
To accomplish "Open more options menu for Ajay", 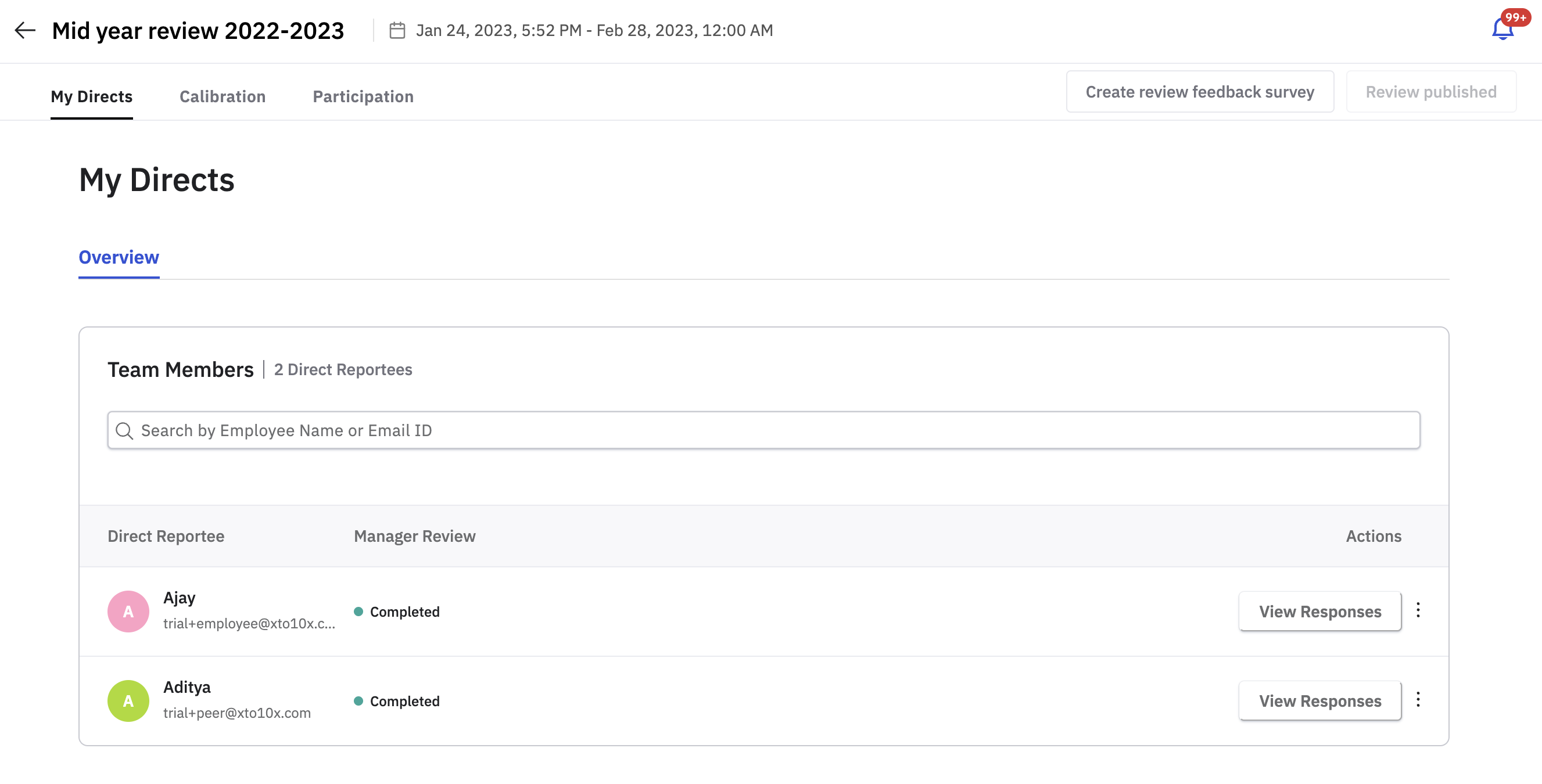I will 1418,610.
